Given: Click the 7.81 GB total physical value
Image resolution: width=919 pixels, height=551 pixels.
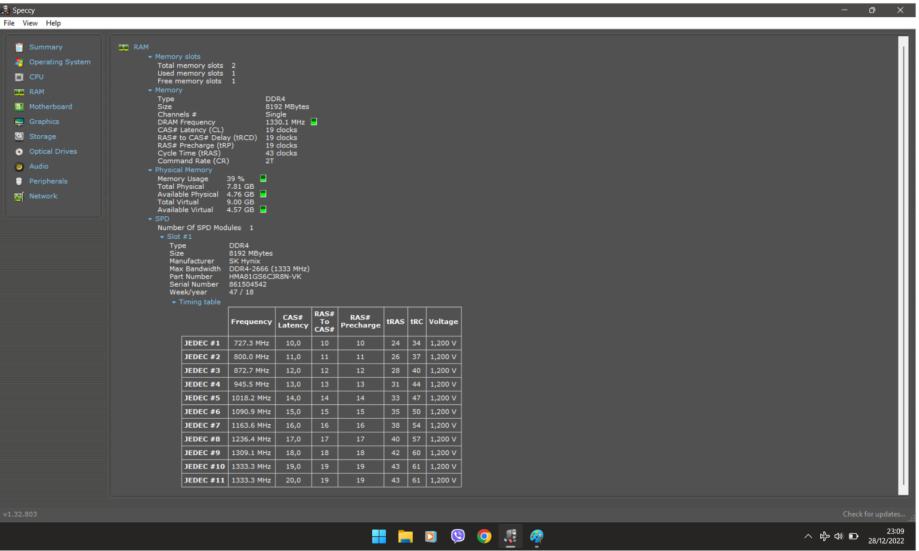Looking at the screenshot, I should [240, 186].
